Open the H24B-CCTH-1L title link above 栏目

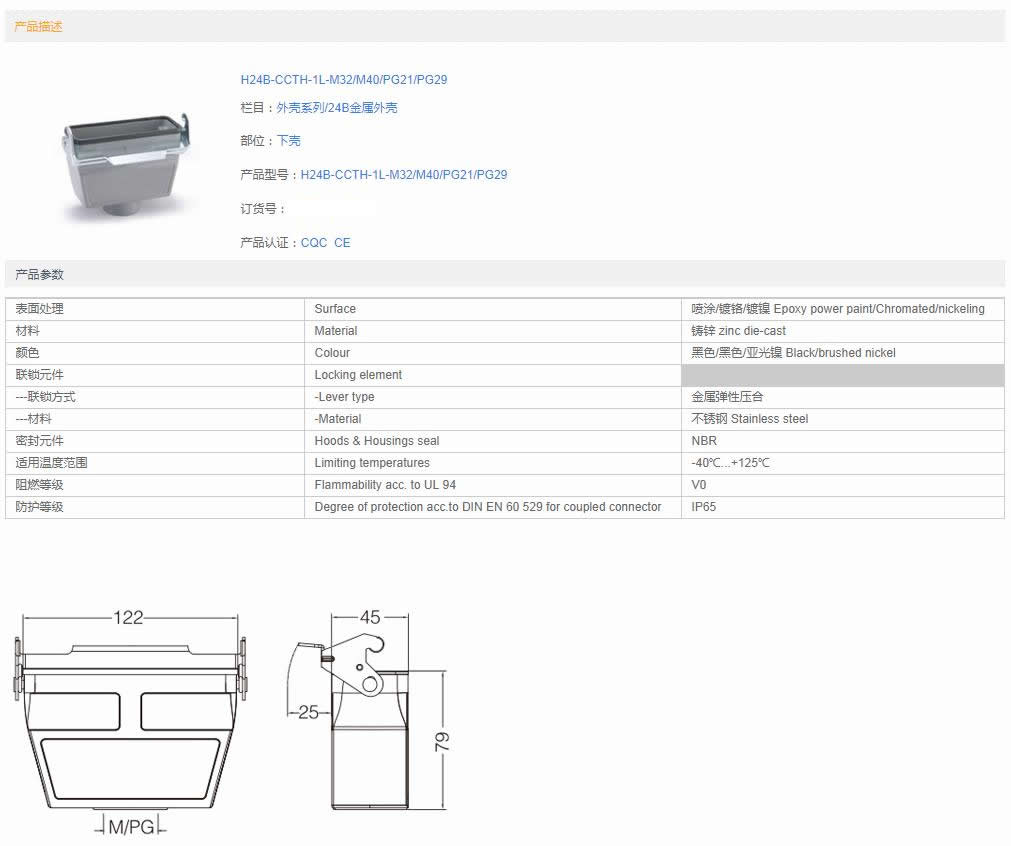tap(343, 80)
